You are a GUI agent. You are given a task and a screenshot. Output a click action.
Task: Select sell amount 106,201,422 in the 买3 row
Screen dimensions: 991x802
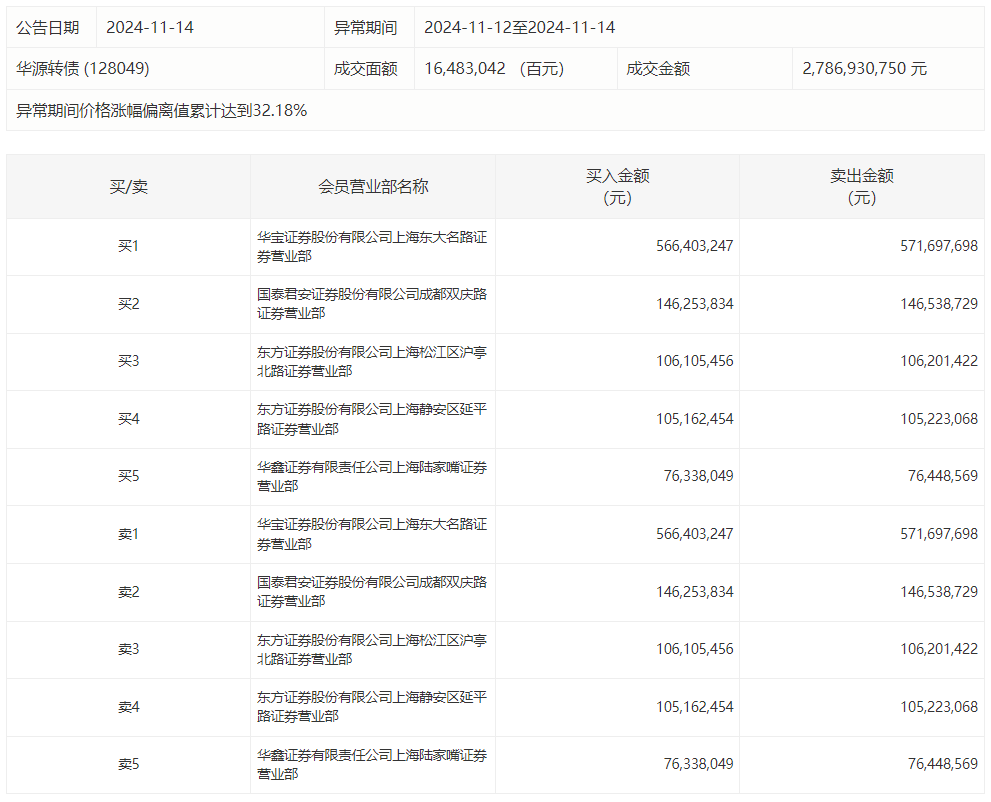(x=939, y=362)
